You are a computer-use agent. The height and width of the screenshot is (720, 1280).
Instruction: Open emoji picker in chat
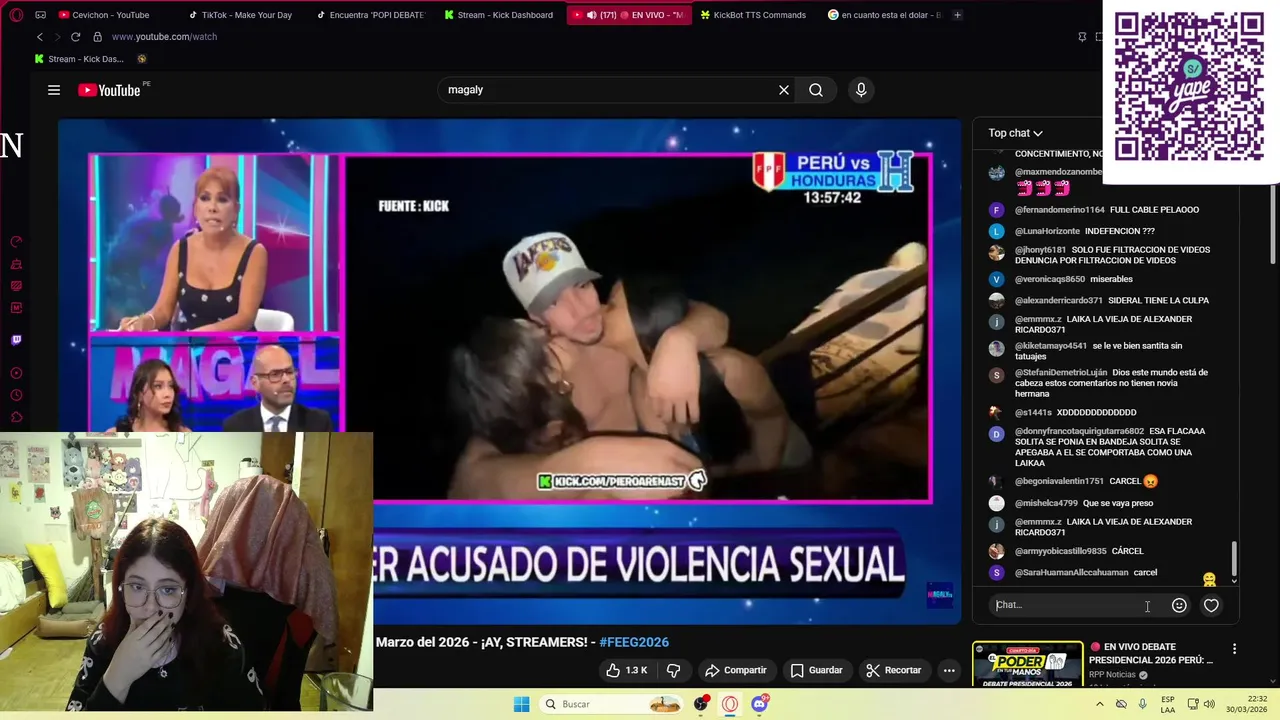pos(1179,605)
